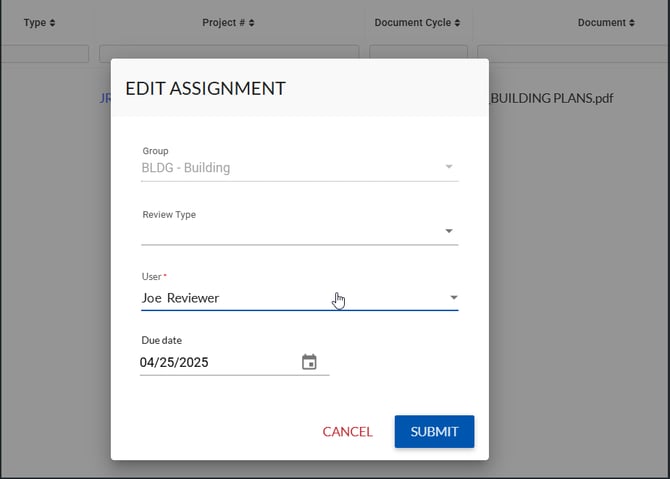Submit the edited assignment

pos(434,432)
